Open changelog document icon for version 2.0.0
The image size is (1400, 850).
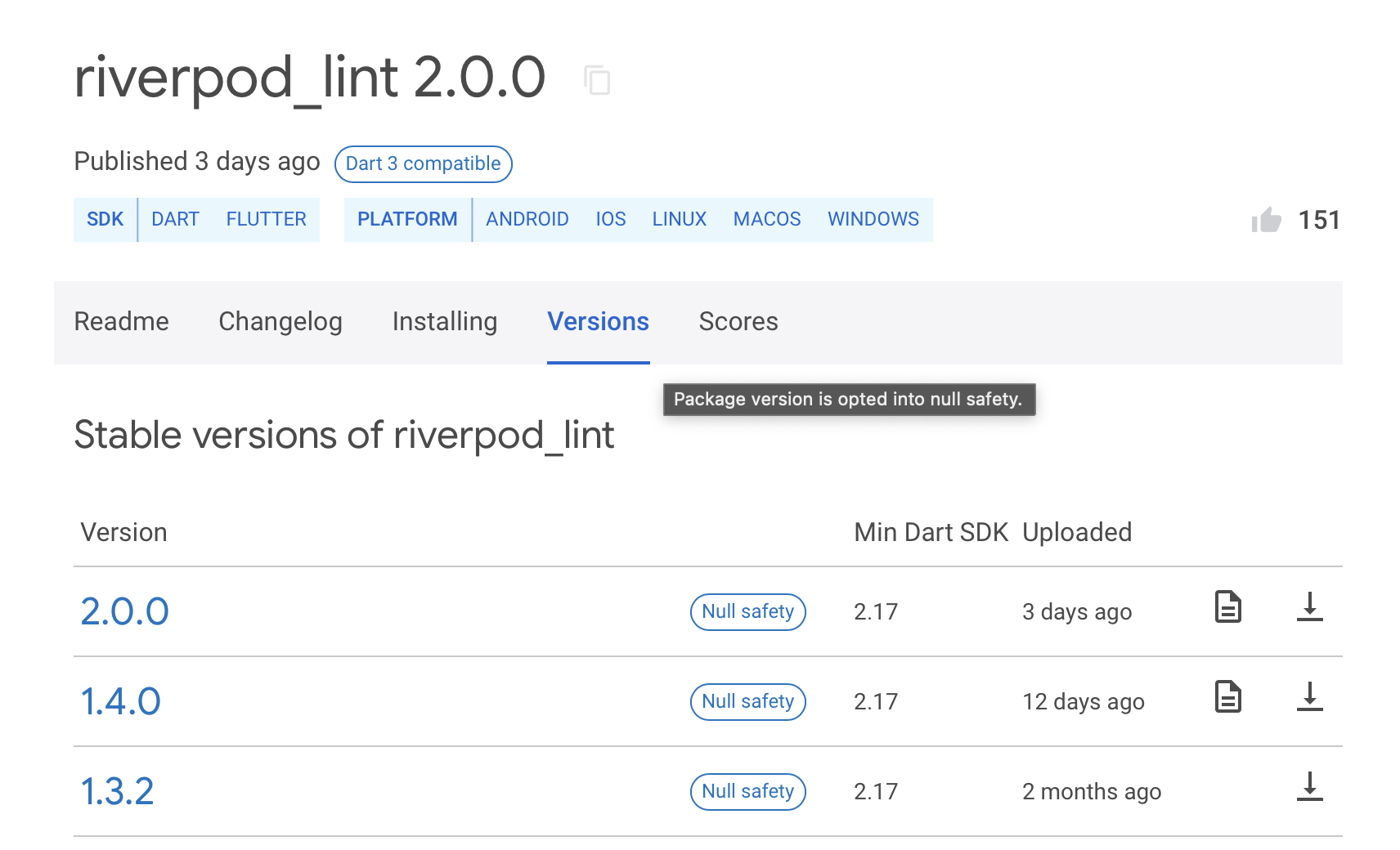[x=1227, y=606]
